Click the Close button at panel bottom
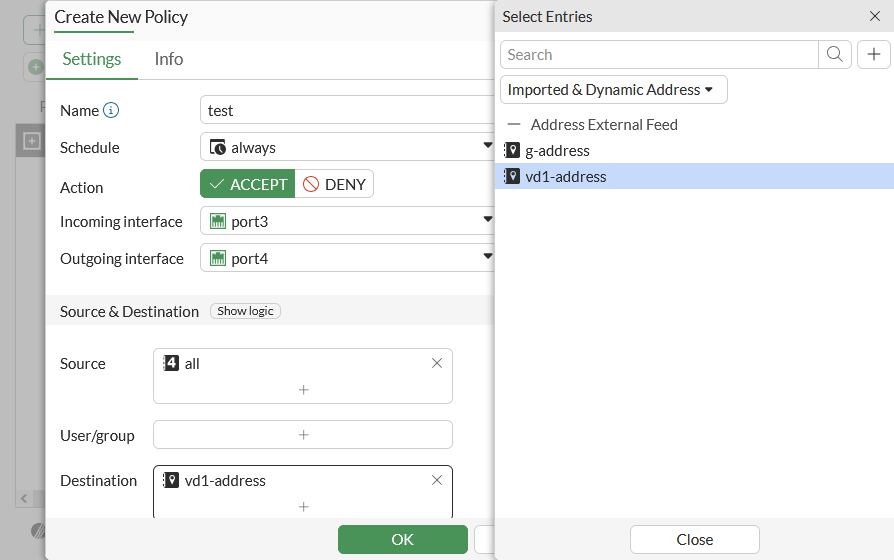894x560 pixels. click(x=694, y=539)
